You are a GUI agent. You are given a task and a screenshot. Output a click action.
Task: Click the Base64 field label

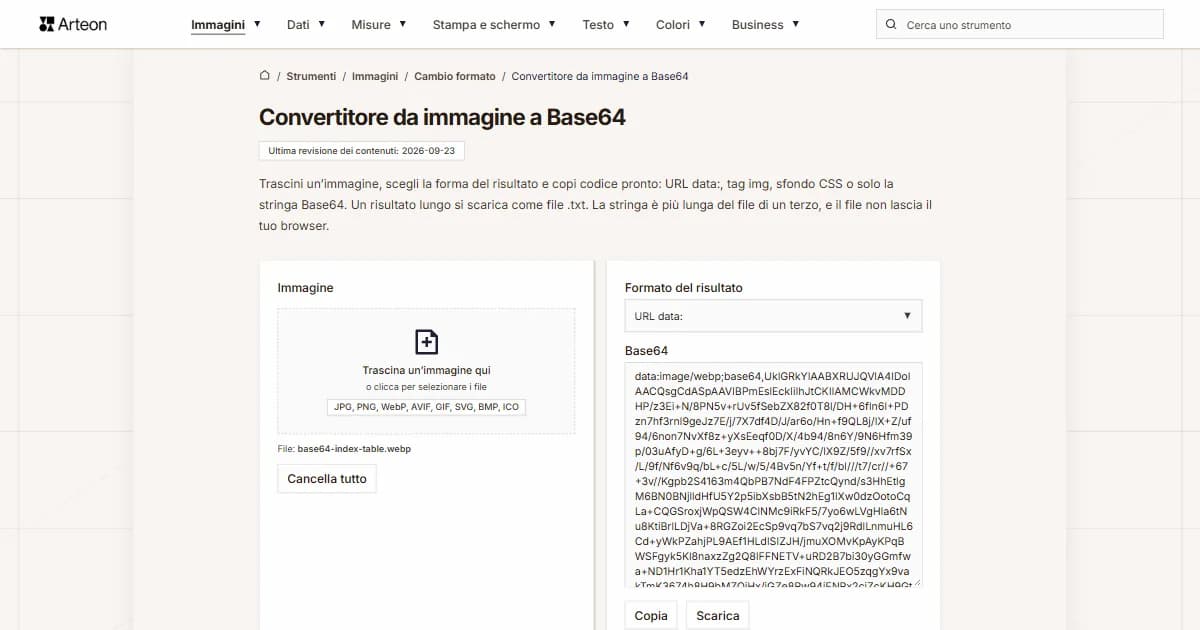tap(646, 351)
